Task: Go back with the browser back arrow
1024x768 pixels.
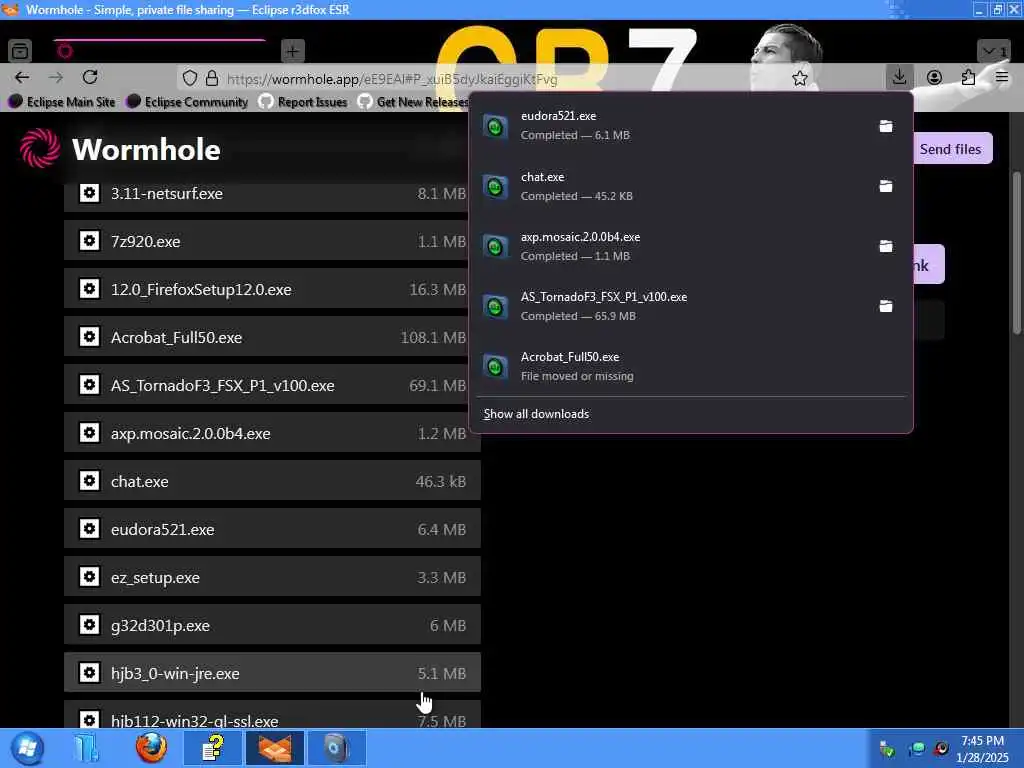Action: pos(22,78)
